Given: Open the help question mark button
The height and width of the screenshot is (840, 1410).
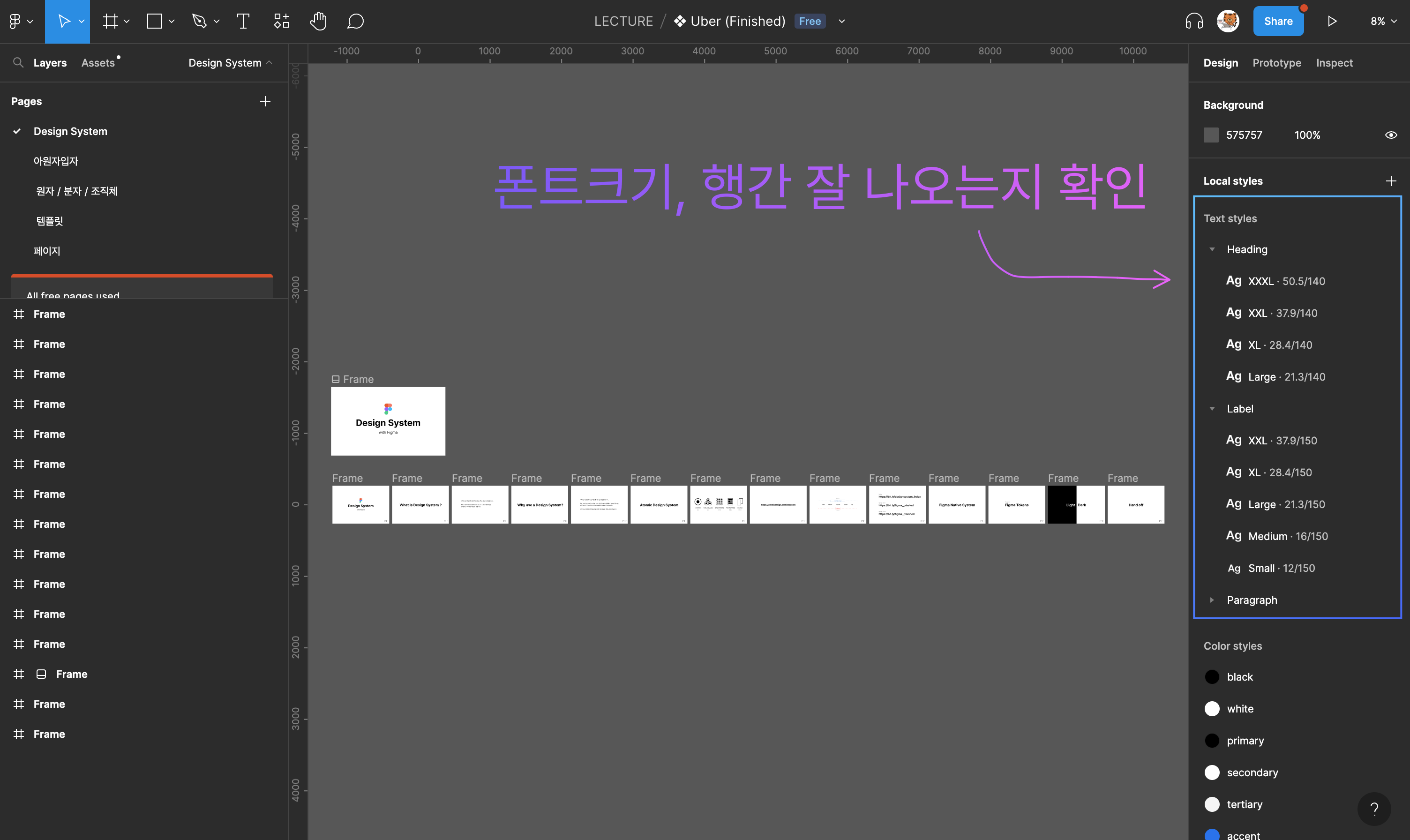Looking at the screenshot, I should pos(1374,809).
